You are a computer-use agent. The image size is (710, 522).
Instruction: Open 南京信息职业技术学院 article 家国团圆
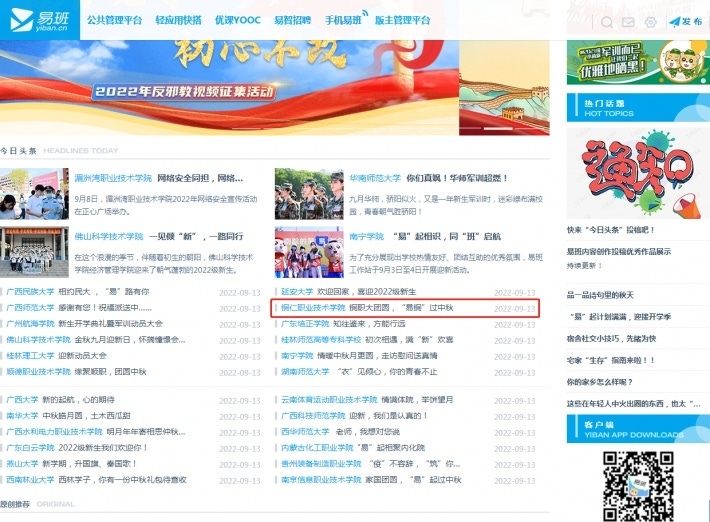[413, 479]
